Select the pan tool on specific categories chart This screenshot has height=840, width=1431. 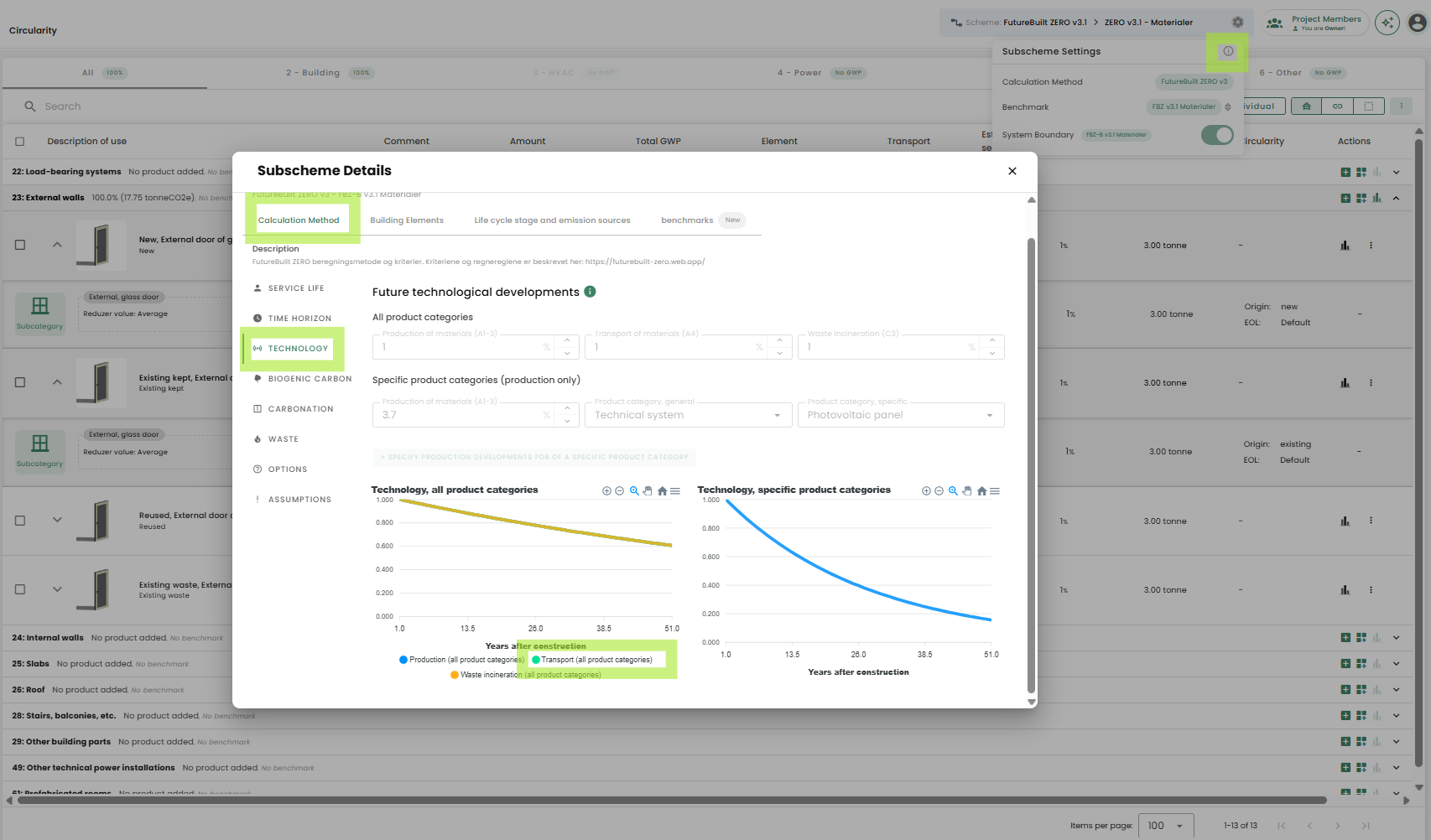pyautogui.click(x=967, y=491)
